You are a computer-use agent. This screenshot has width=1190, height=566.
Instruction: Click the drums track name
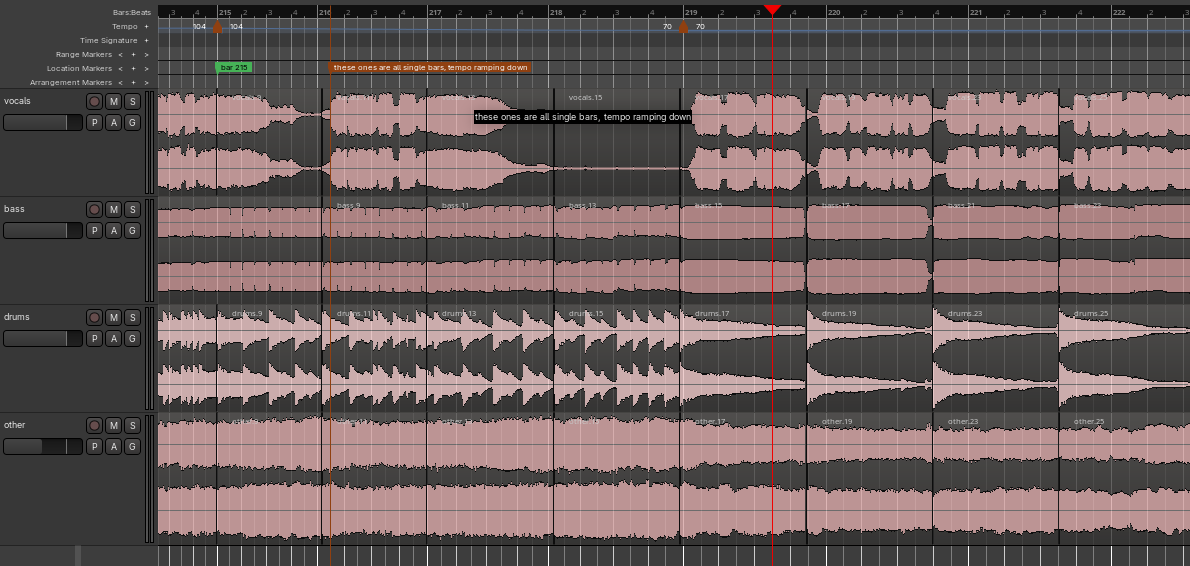coord(17,316)
